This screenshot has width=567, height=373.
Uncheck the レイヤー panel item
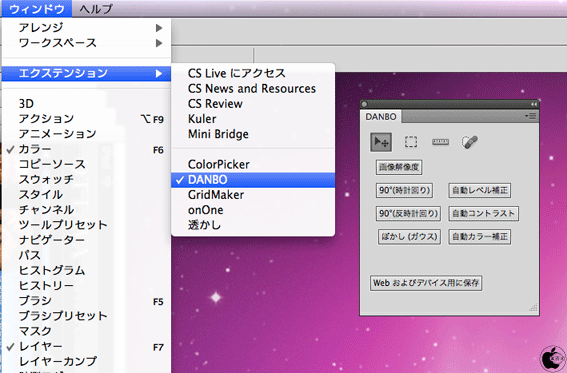[86, 347]
